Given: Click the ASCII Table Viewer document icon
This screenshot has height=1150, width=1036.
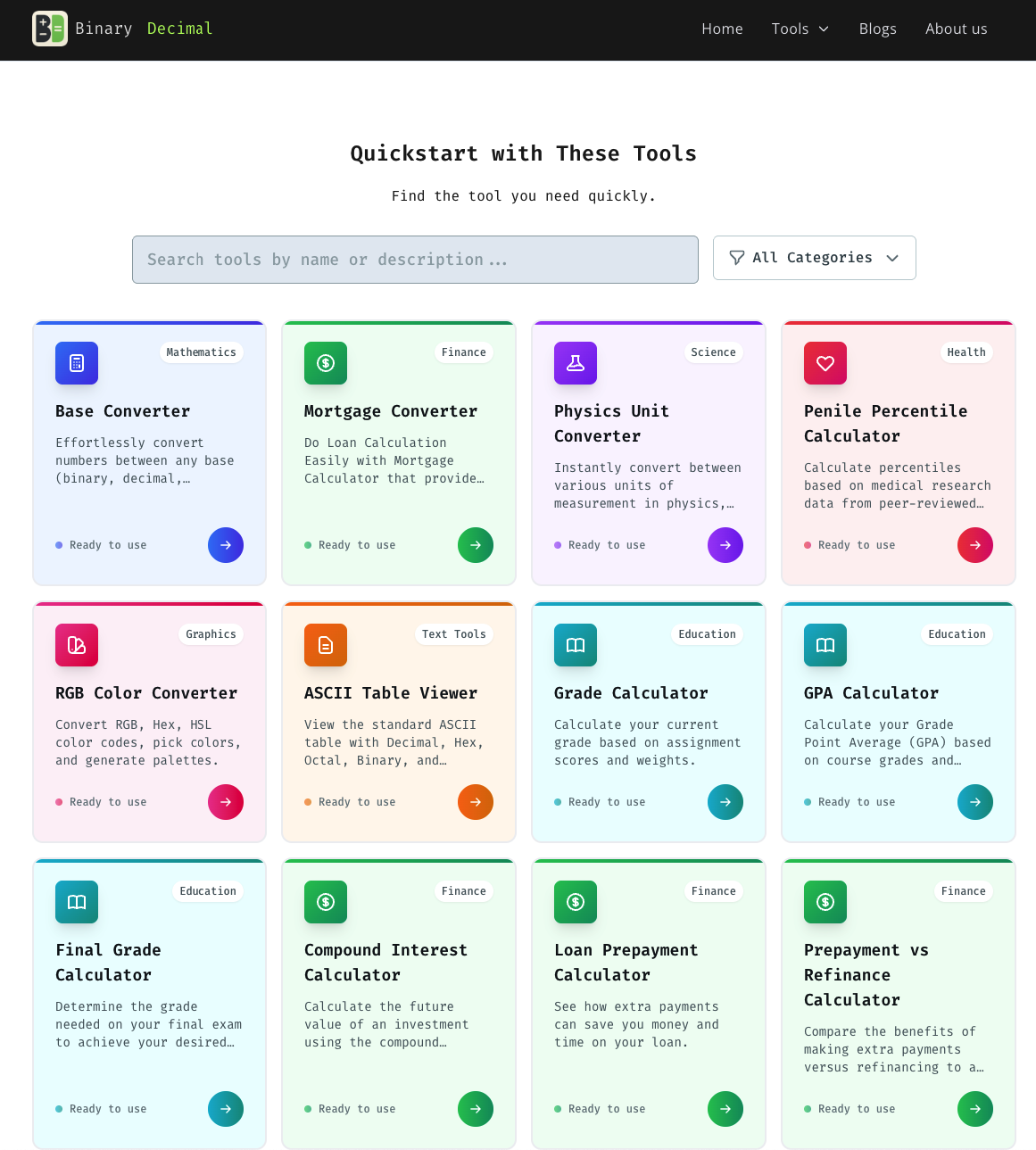Looking at the screenshot, I should (326, 645).
